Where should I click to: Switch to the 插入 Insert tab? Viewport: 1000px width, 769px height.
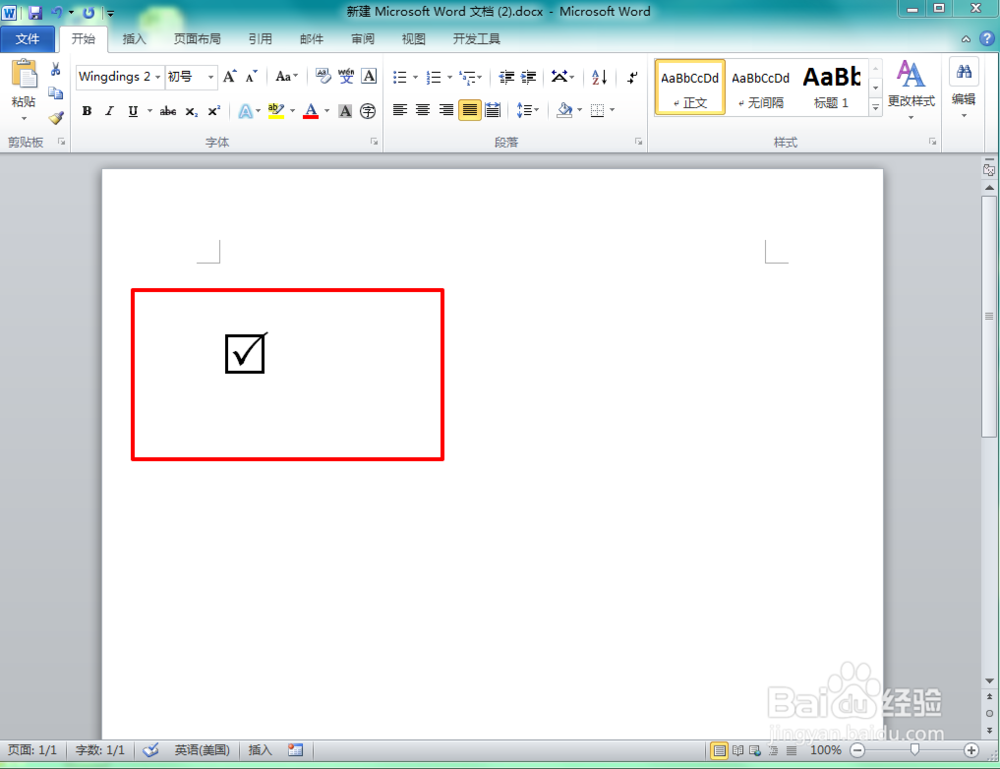click(x=134, y=39)
